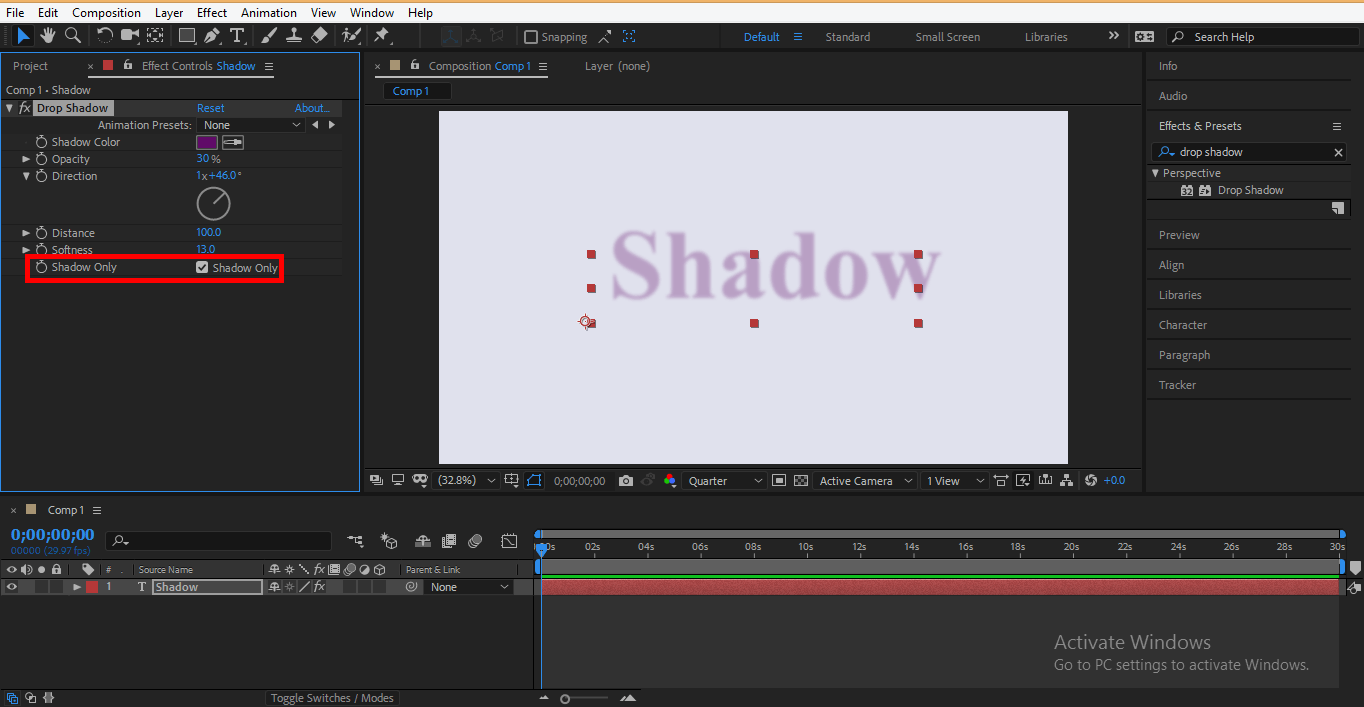
Task: Enable the Snapping checkbox
Action: [531, 36]
